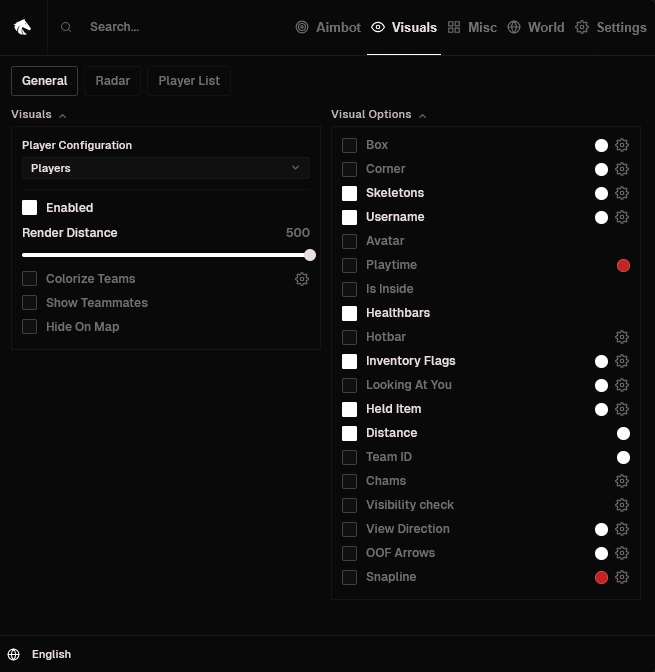Disable the Distance checkbox

click(x=349, y=433)
